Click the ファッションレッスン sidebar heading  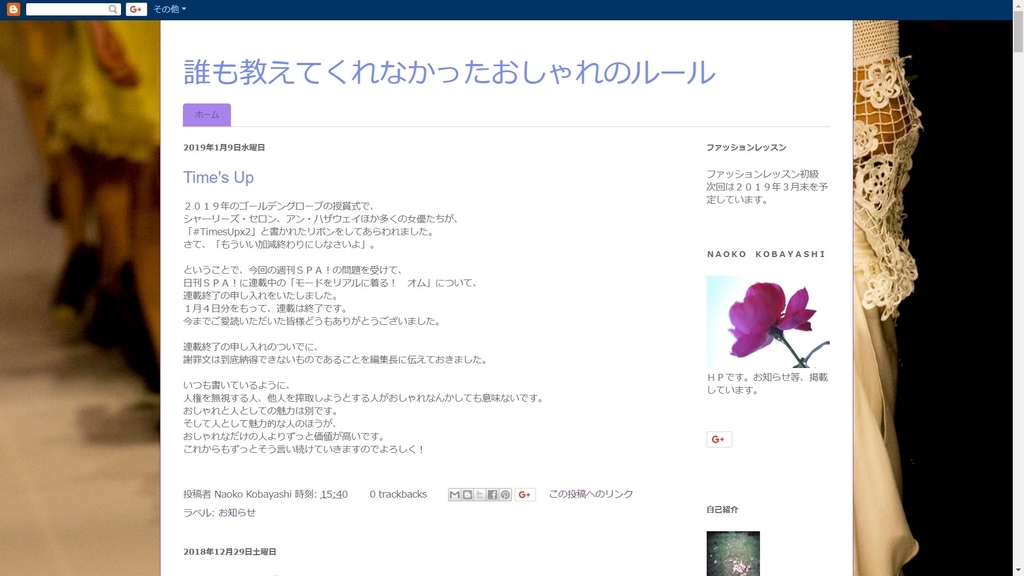(x=746, y=148)
